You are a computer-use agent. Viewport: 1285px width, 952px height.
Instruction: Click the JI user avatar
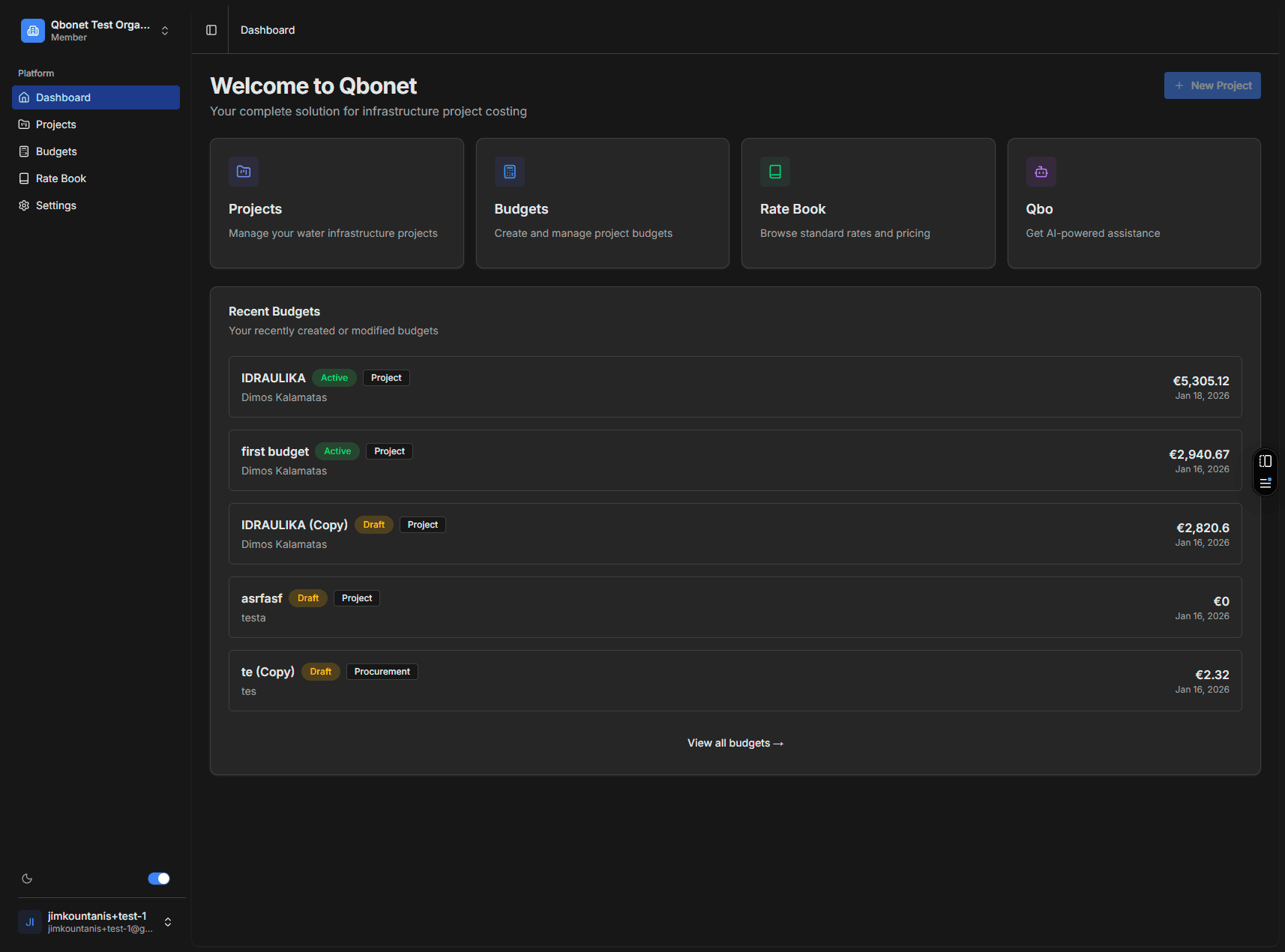point(30,922)
